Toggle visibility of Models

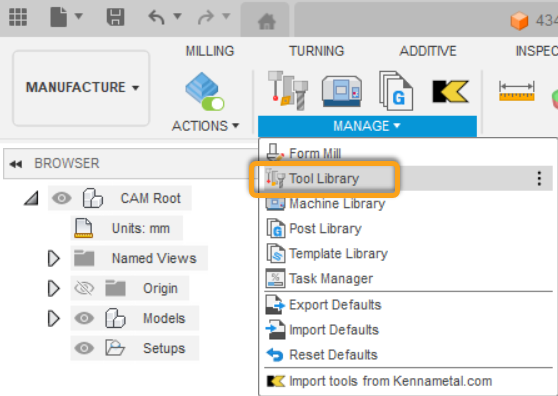click(x=84, y=318)
